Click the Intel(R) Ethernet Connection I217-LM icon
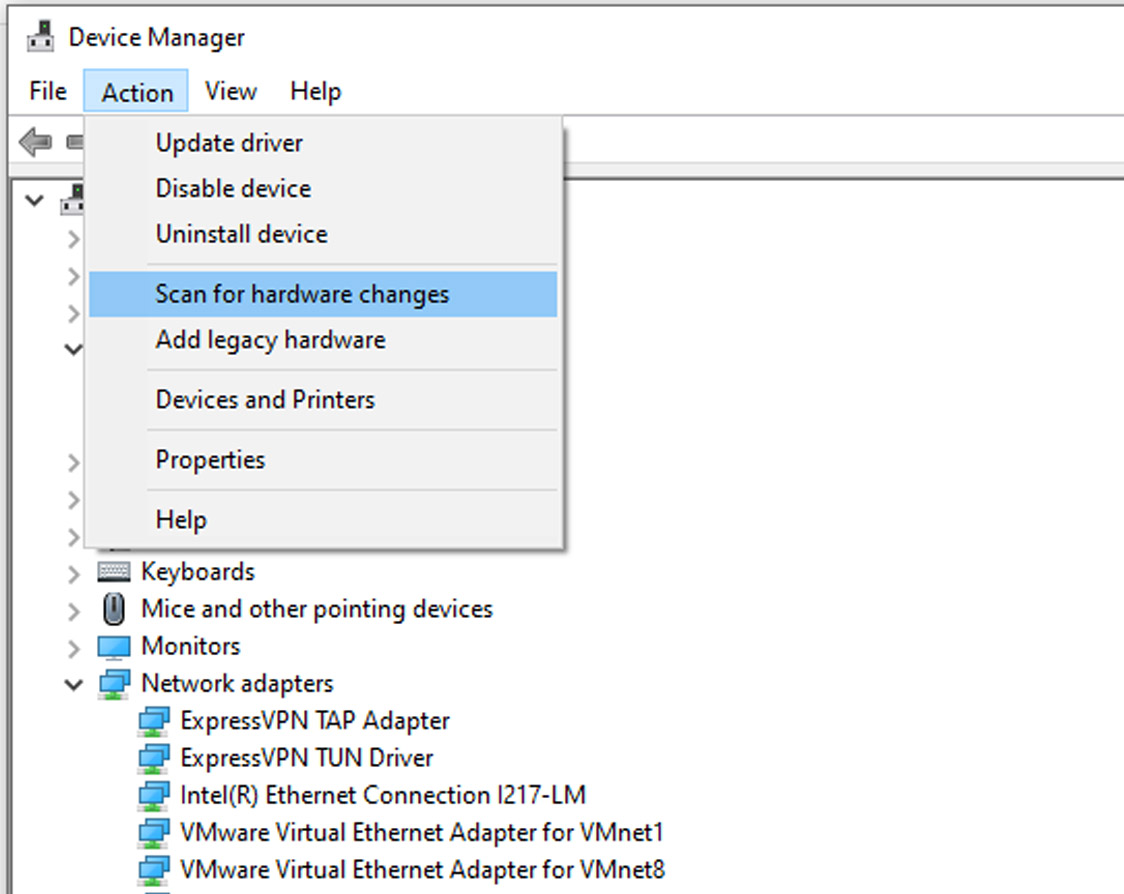1124x894 pixels. pyautogui.click(x=154, y=796)
